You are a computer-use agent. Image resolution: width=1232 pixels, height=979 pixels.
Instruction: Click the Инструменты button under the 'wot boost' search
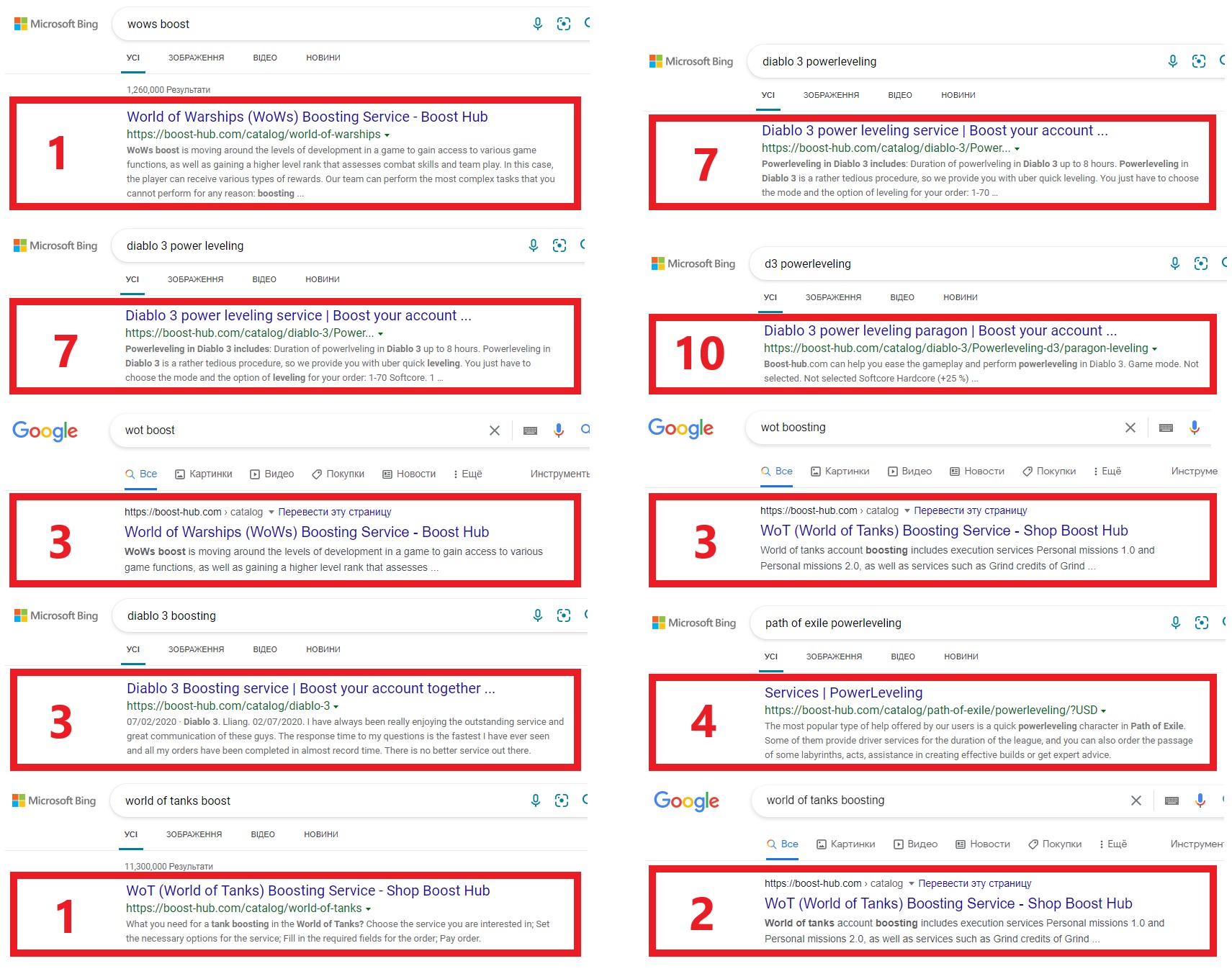click(560, 474)
